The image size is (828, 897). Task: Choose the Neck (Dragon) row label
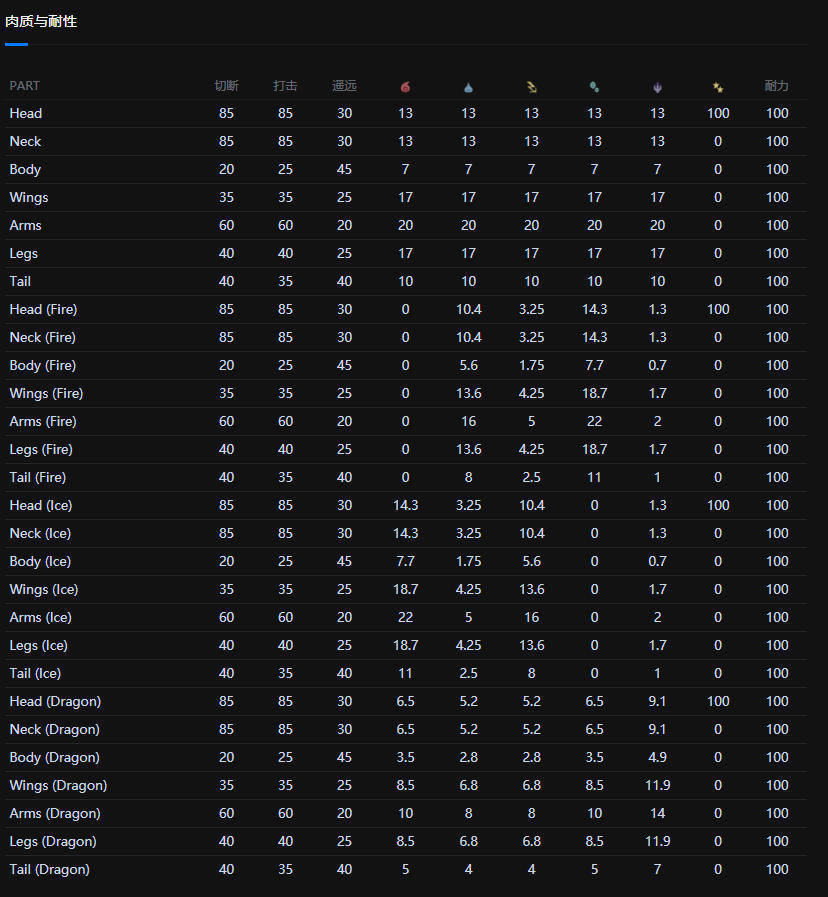[54, 730]
